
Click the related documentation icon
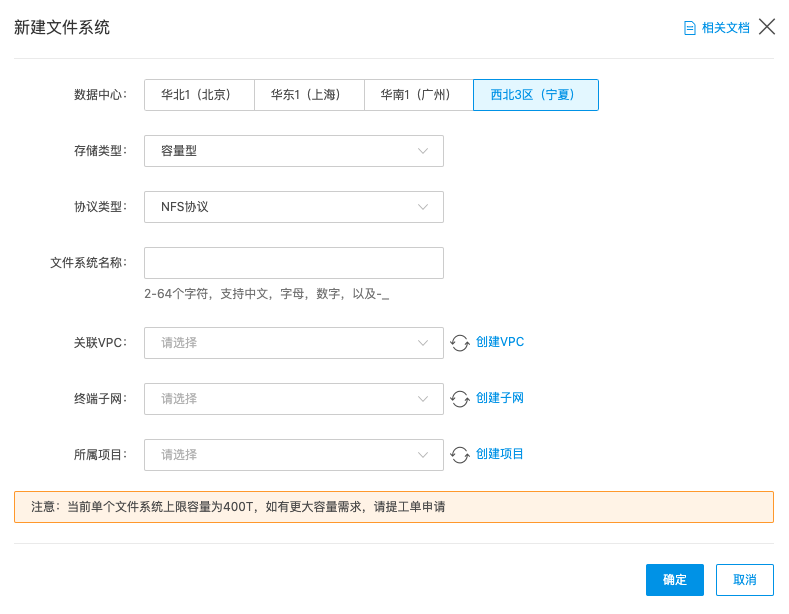click(690, 28)
